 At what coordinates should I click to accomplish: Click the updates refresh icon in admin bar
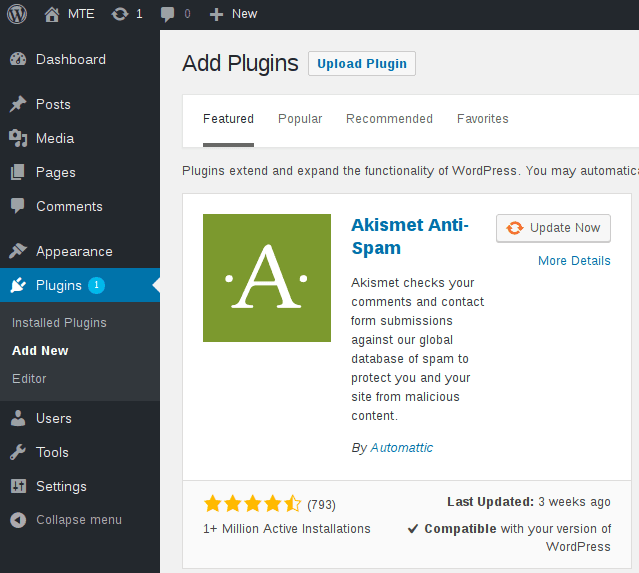point(120,14)
